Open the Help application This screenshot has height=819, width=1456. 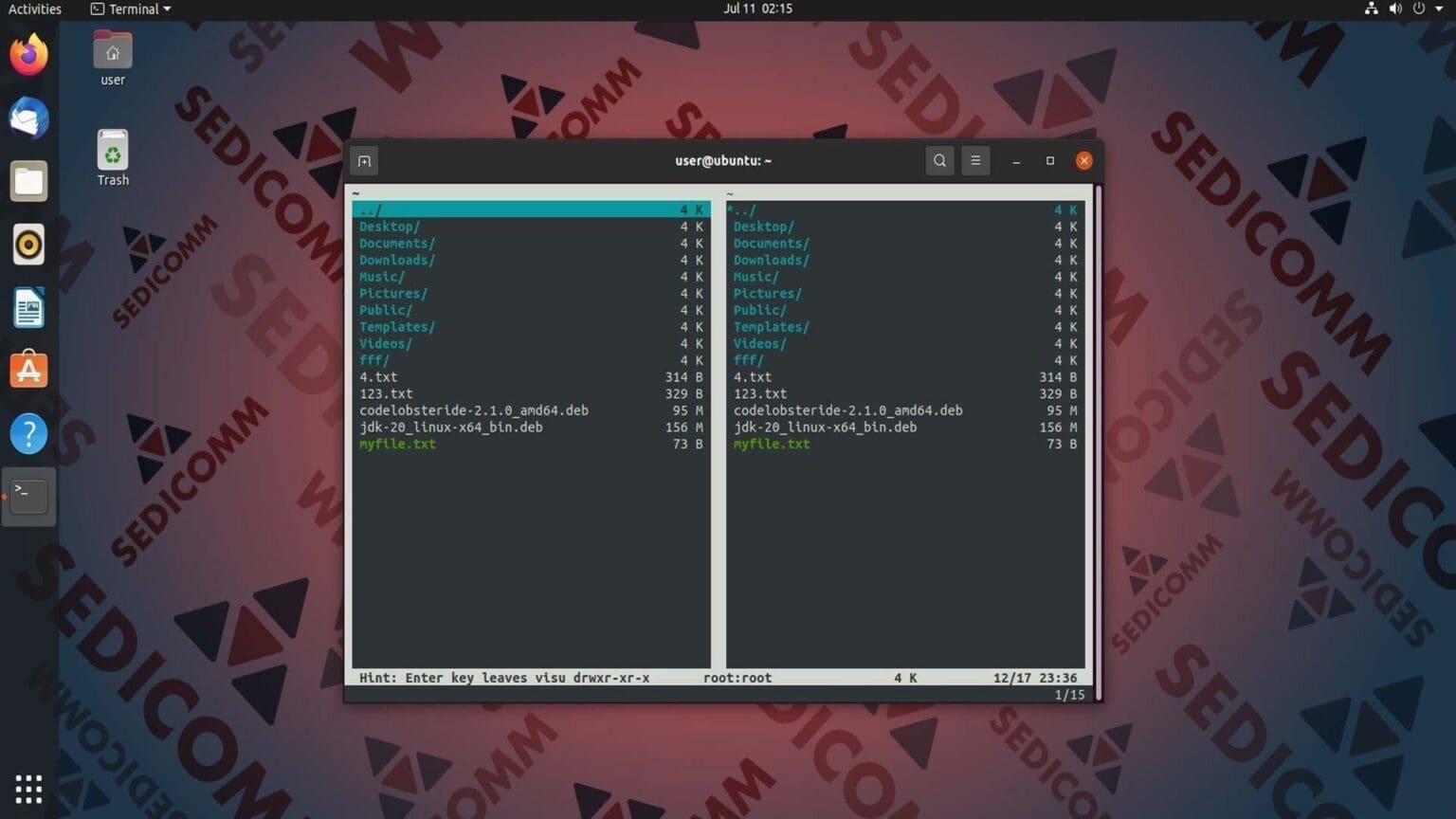click(28, 433)
